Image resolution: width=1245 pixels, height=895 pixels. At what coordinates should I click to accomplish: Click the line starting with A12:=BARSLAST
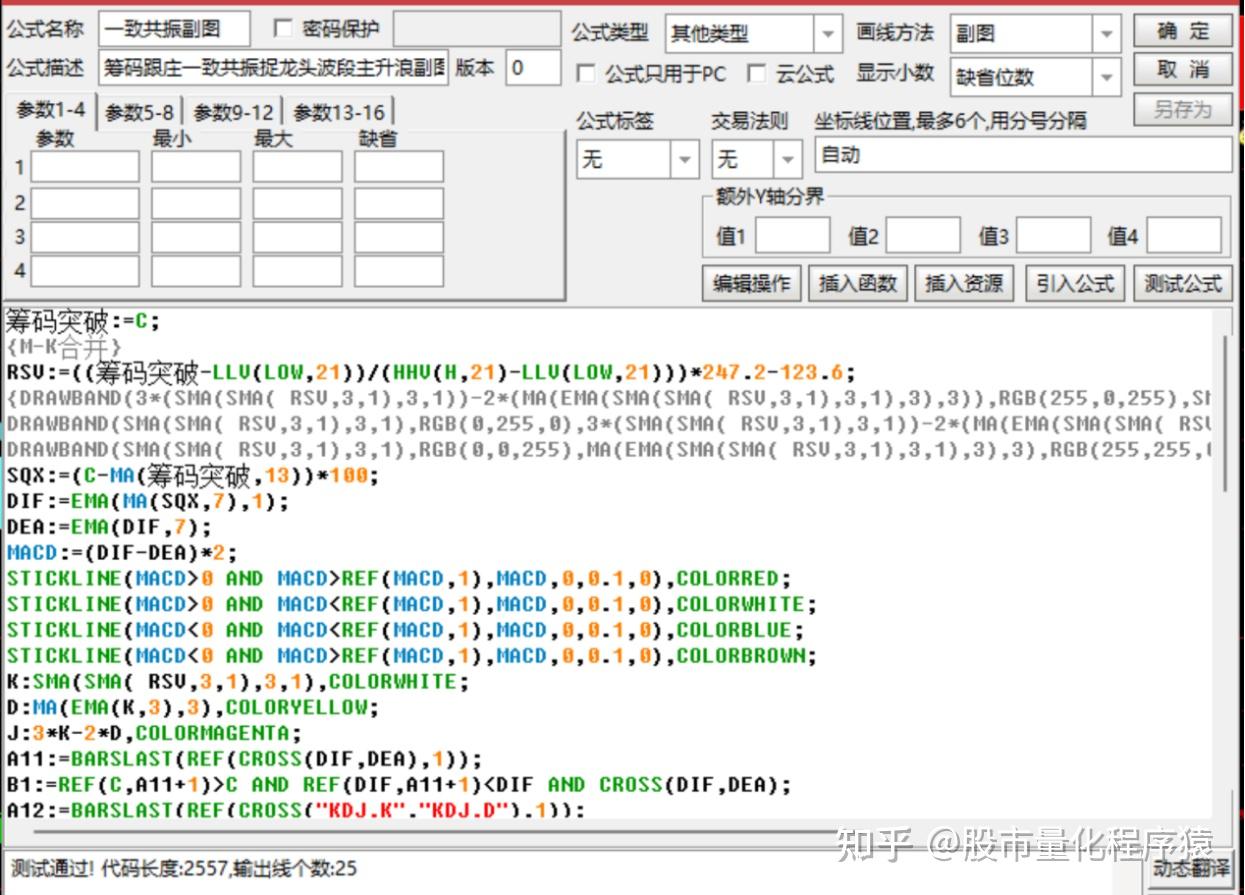click(x=296, y=808)
